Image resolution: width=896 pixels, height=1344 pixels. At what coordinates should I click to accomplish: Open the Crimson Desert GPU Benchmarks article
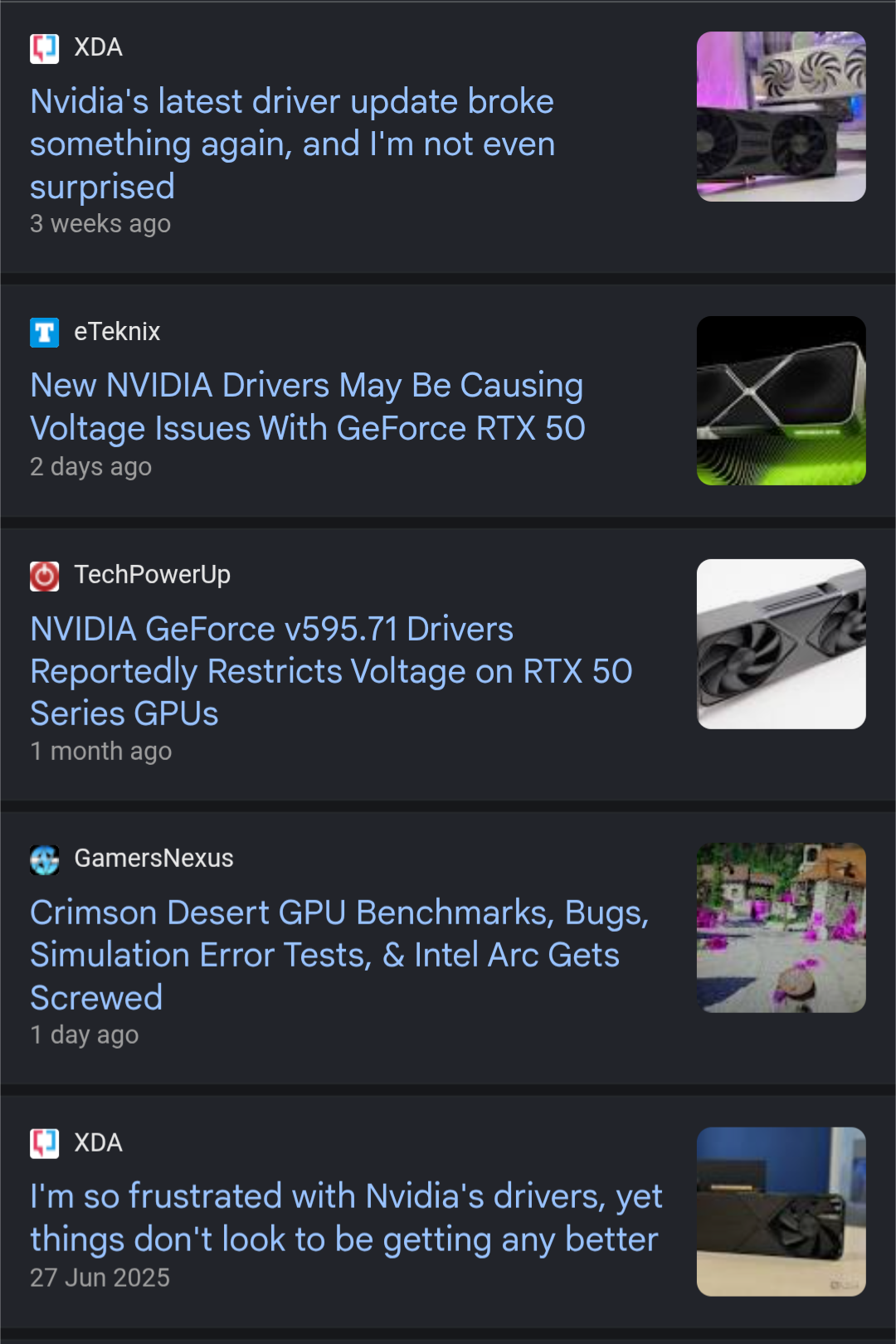coord(338,954)
